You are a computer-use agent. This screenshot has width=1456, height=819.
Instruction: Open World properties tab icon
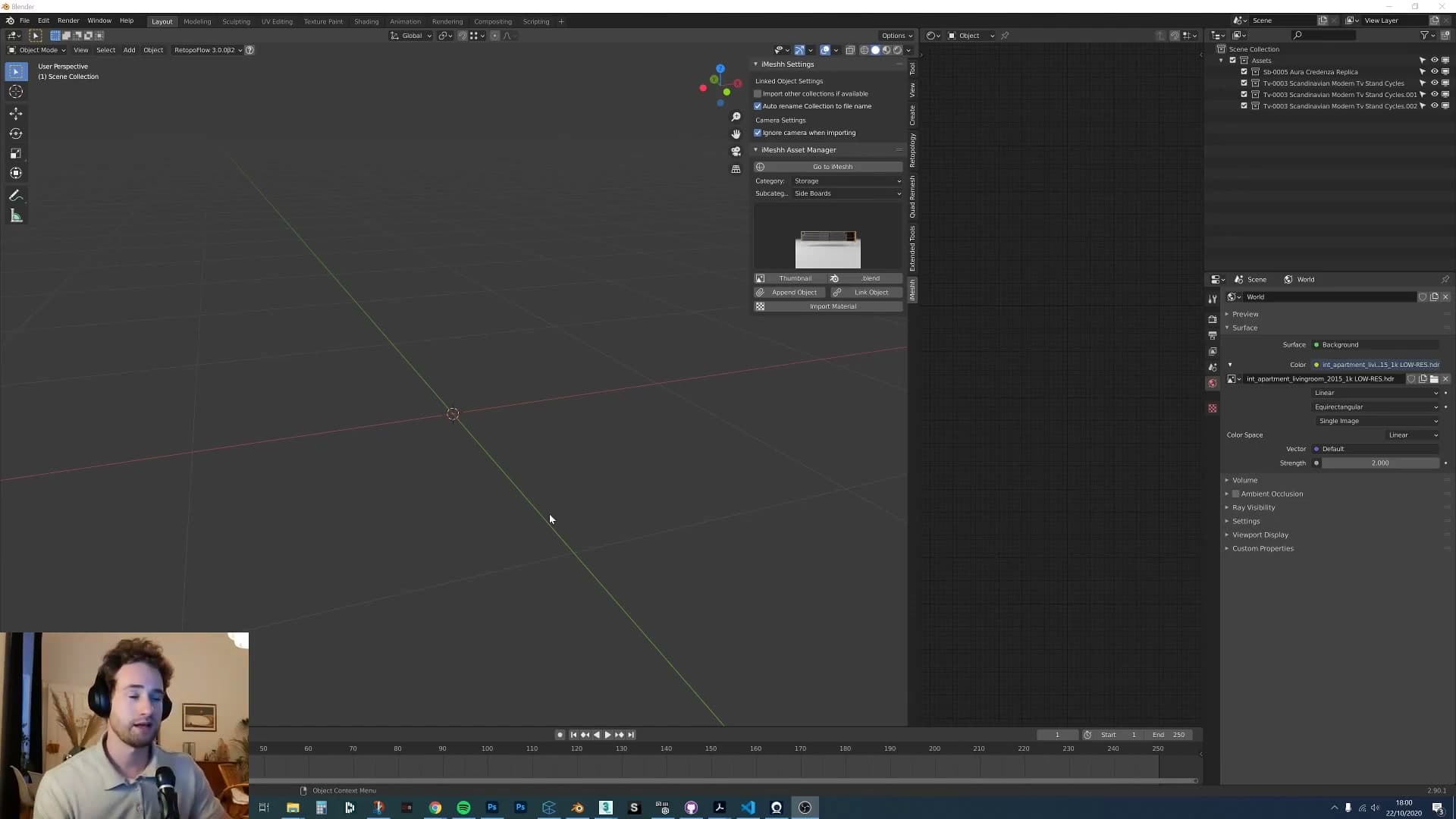tap(1213, 384)
